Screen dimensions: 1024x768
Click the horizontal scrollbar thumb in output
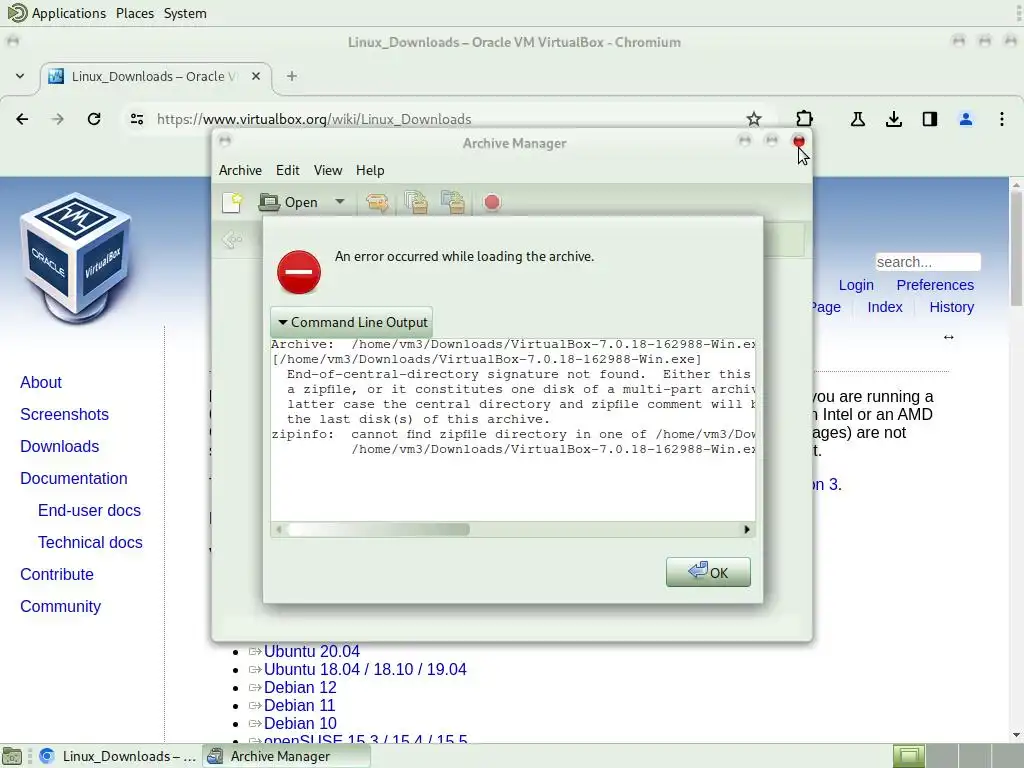tap(379, 530)
